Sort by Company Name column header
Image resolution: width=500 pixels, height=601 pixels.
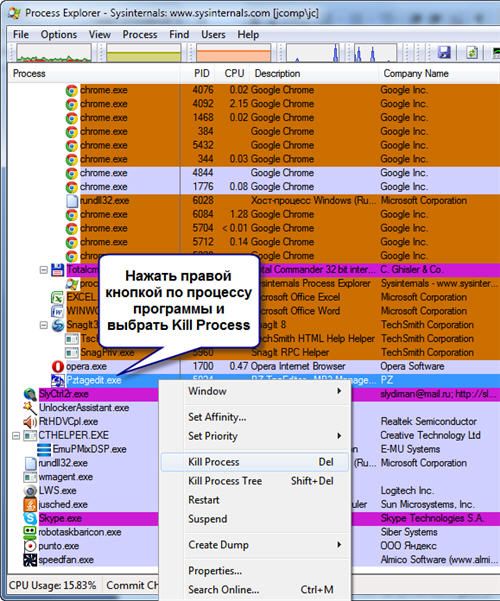416,73
